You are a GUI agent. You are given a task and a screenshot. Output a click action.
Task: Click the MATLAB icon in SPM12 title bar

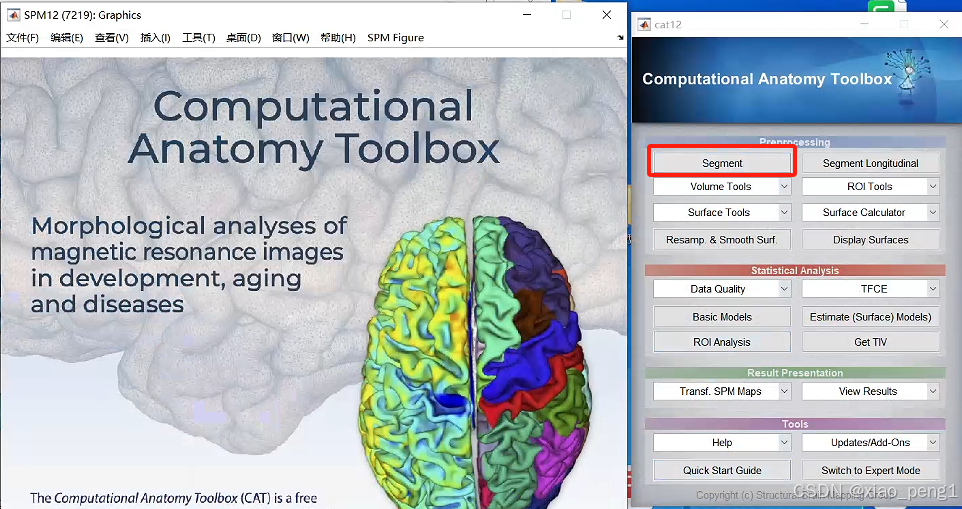13,15
